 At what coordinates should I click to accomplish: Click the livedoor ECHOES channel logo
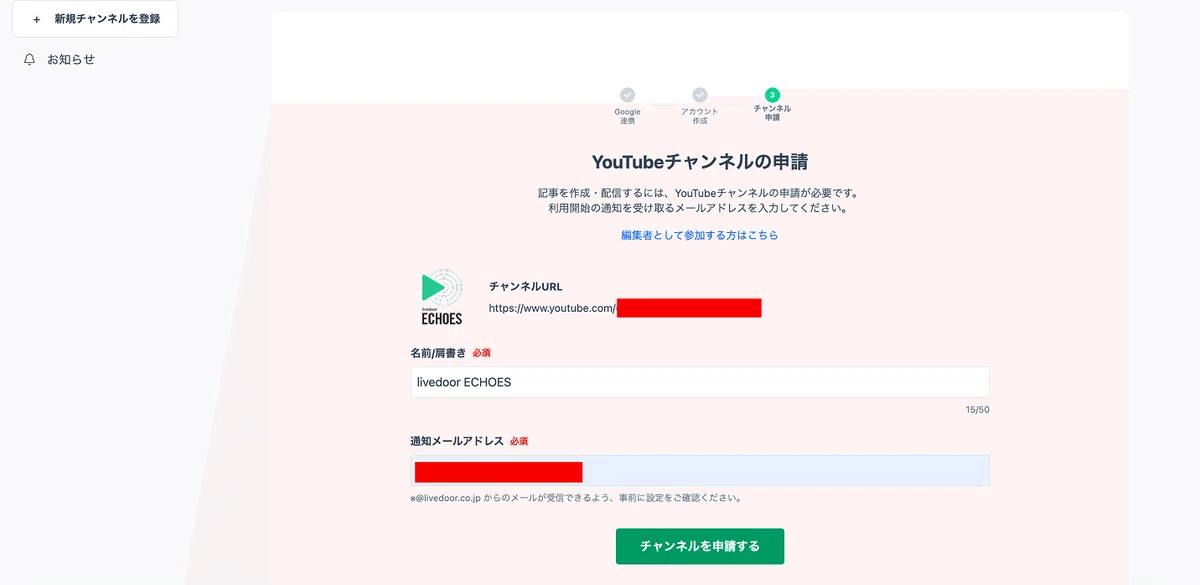pos(442,297)
